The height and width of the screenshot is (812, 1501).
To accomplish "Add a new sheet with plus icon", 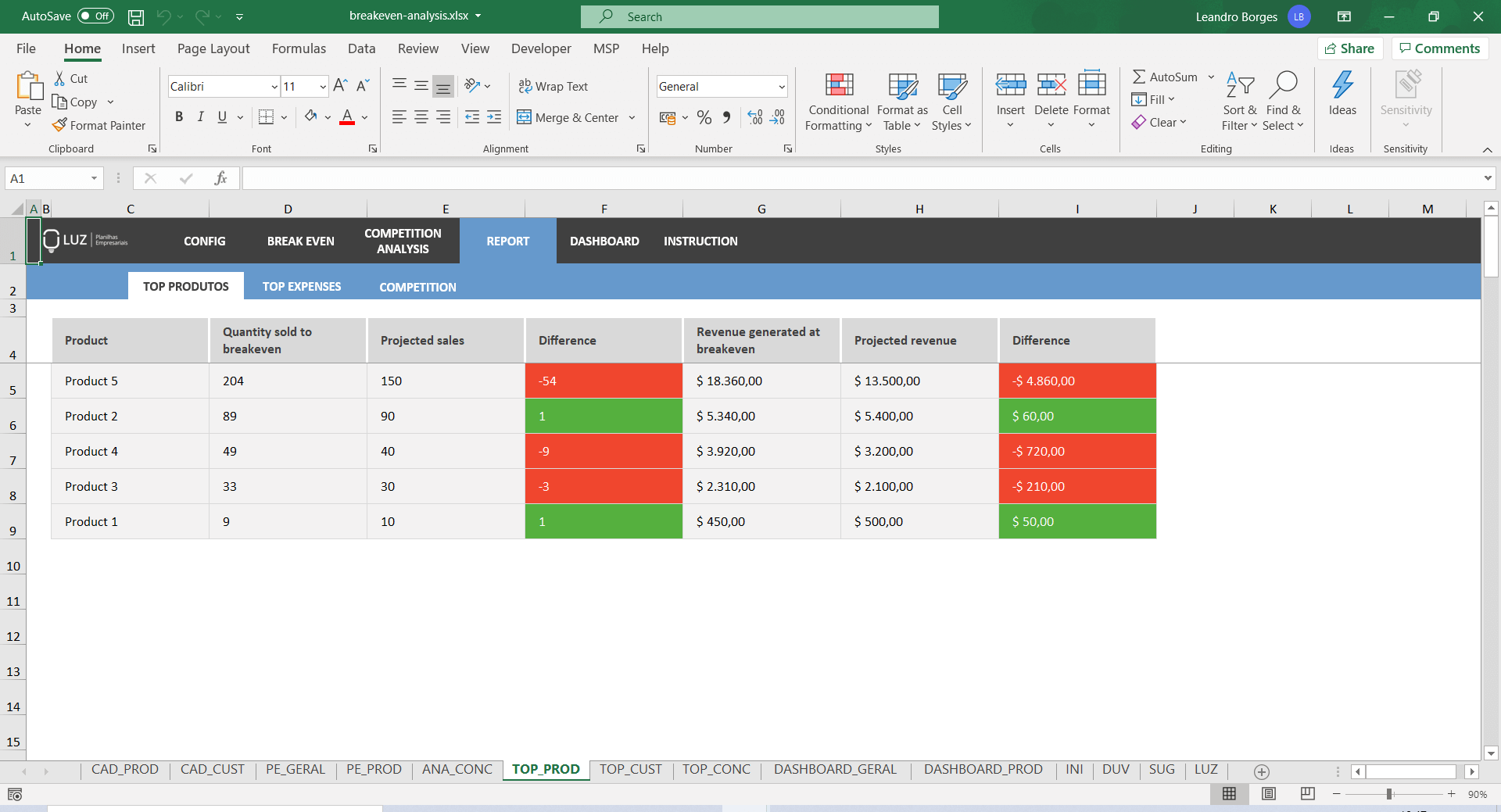I will (x=1261, y=771).
